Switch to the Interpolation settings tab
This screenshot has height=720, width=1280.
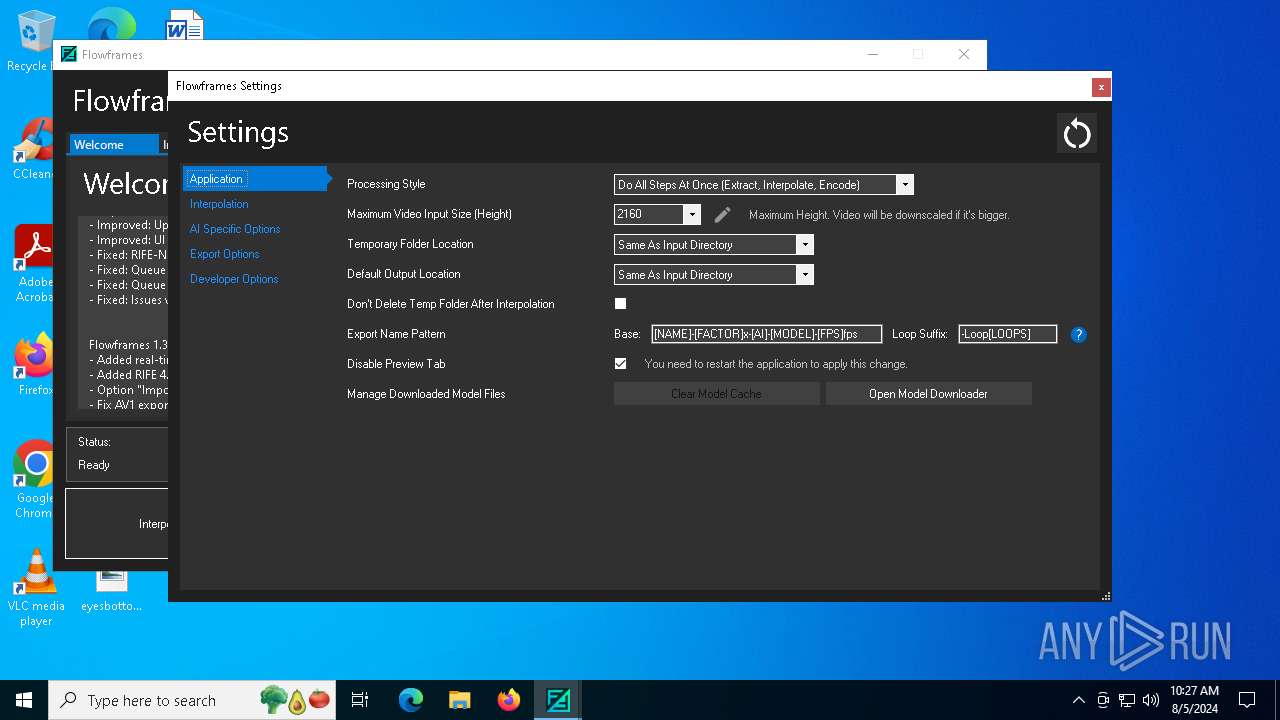(219, 204)
